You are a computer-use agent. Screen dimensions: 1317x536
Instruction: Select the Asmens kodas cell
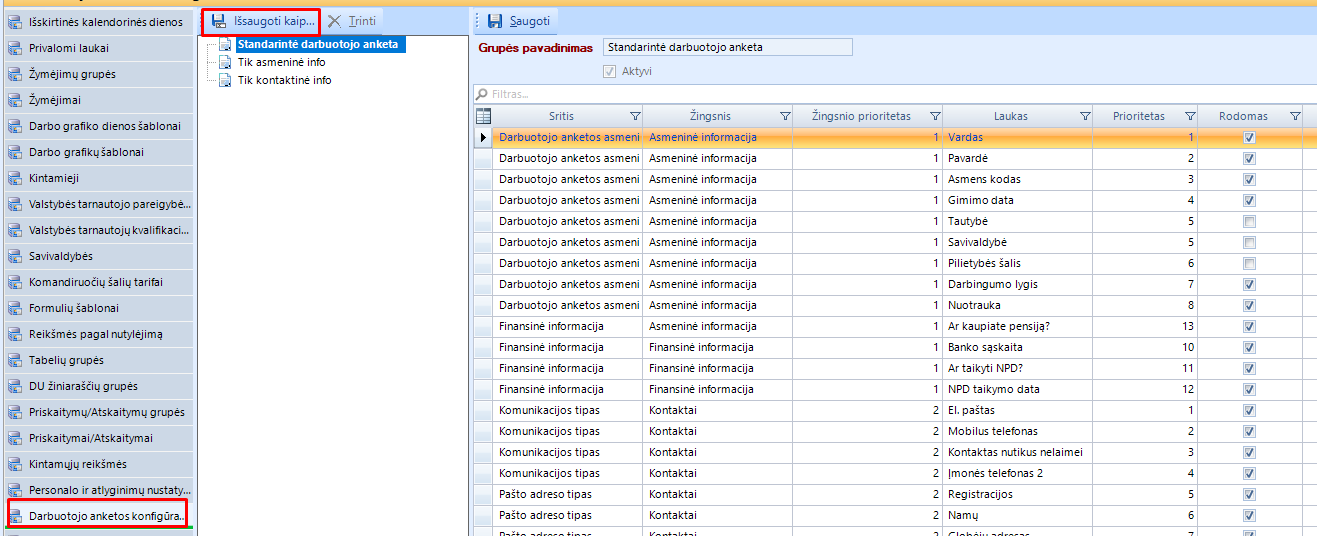tap(1018, 179)
